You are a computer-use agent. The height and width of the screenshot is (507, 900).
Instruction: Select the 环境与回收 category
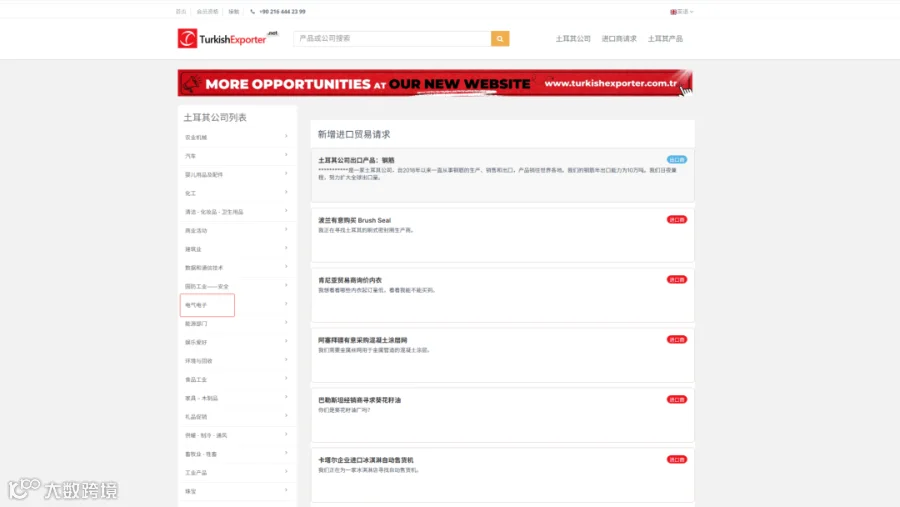click(199, 361)
